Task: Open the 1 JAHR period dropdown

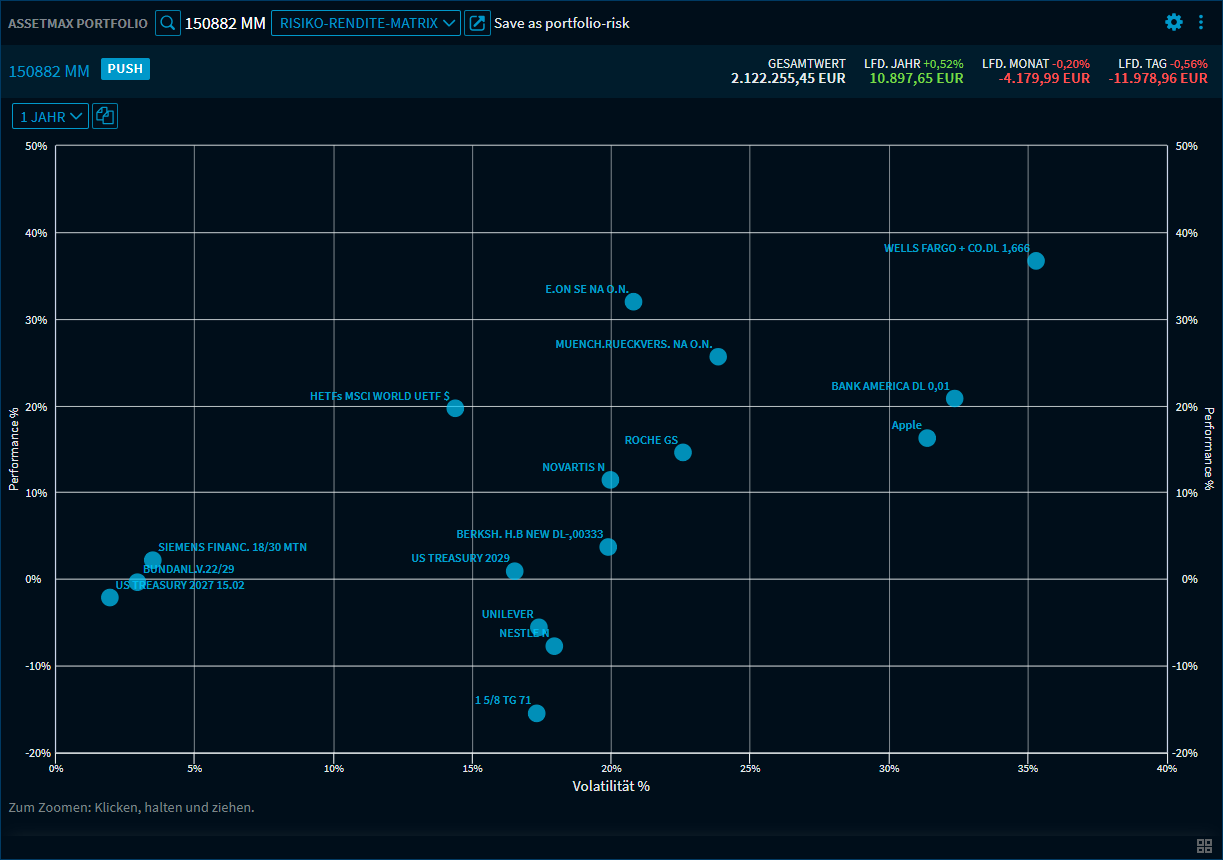Action: [50, 117]
